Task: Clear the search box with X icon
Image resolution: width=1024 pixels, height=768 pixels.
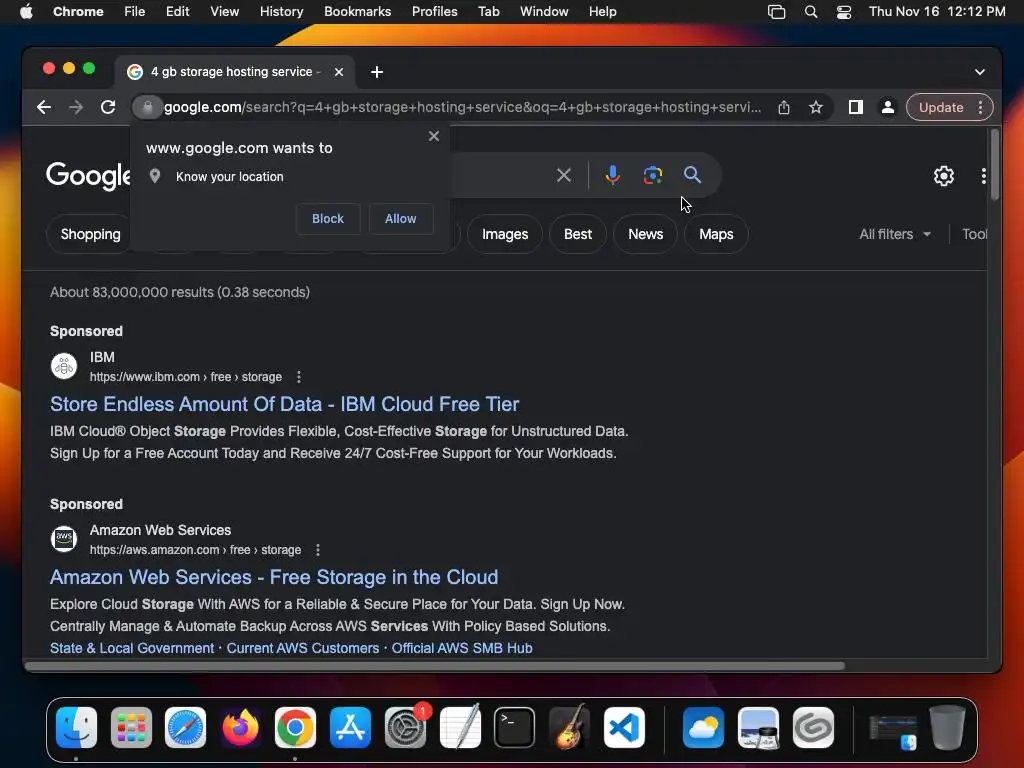Action: pos(564,175)
